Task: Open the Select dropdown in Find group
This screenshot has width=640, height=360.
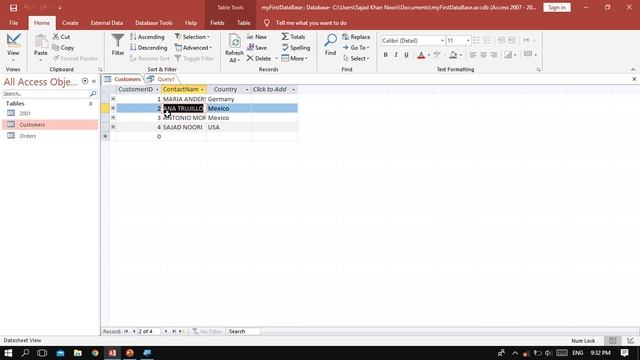Action: tap(356, 58)
